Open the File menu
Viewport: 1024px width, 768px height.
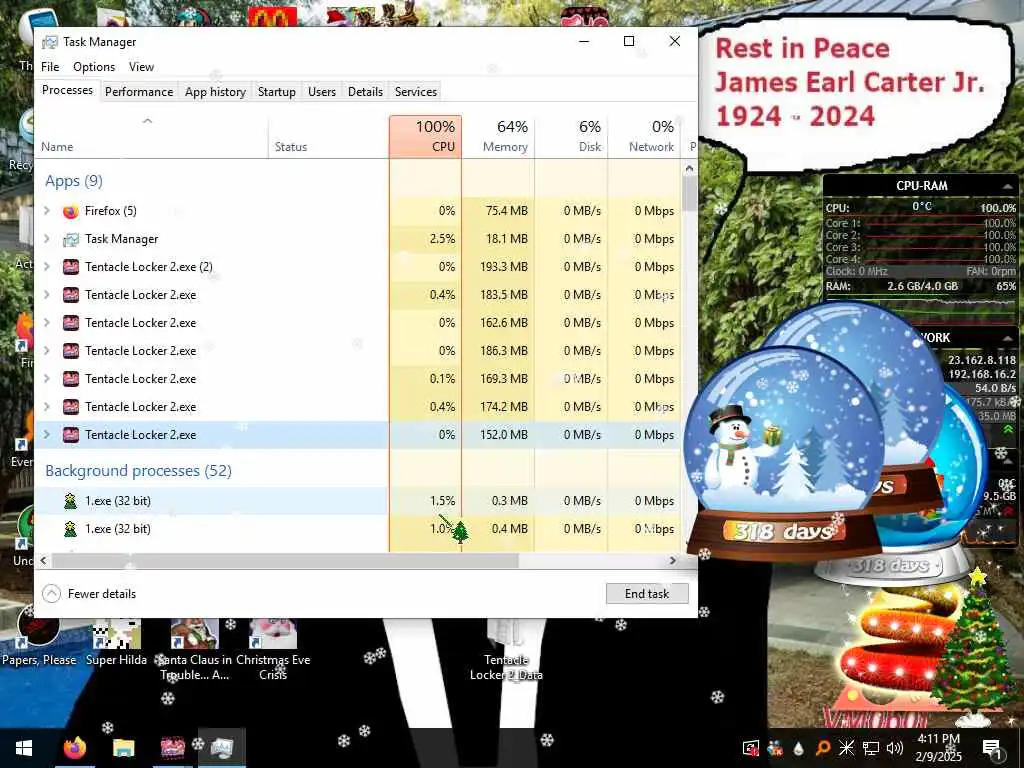[50, 67]
